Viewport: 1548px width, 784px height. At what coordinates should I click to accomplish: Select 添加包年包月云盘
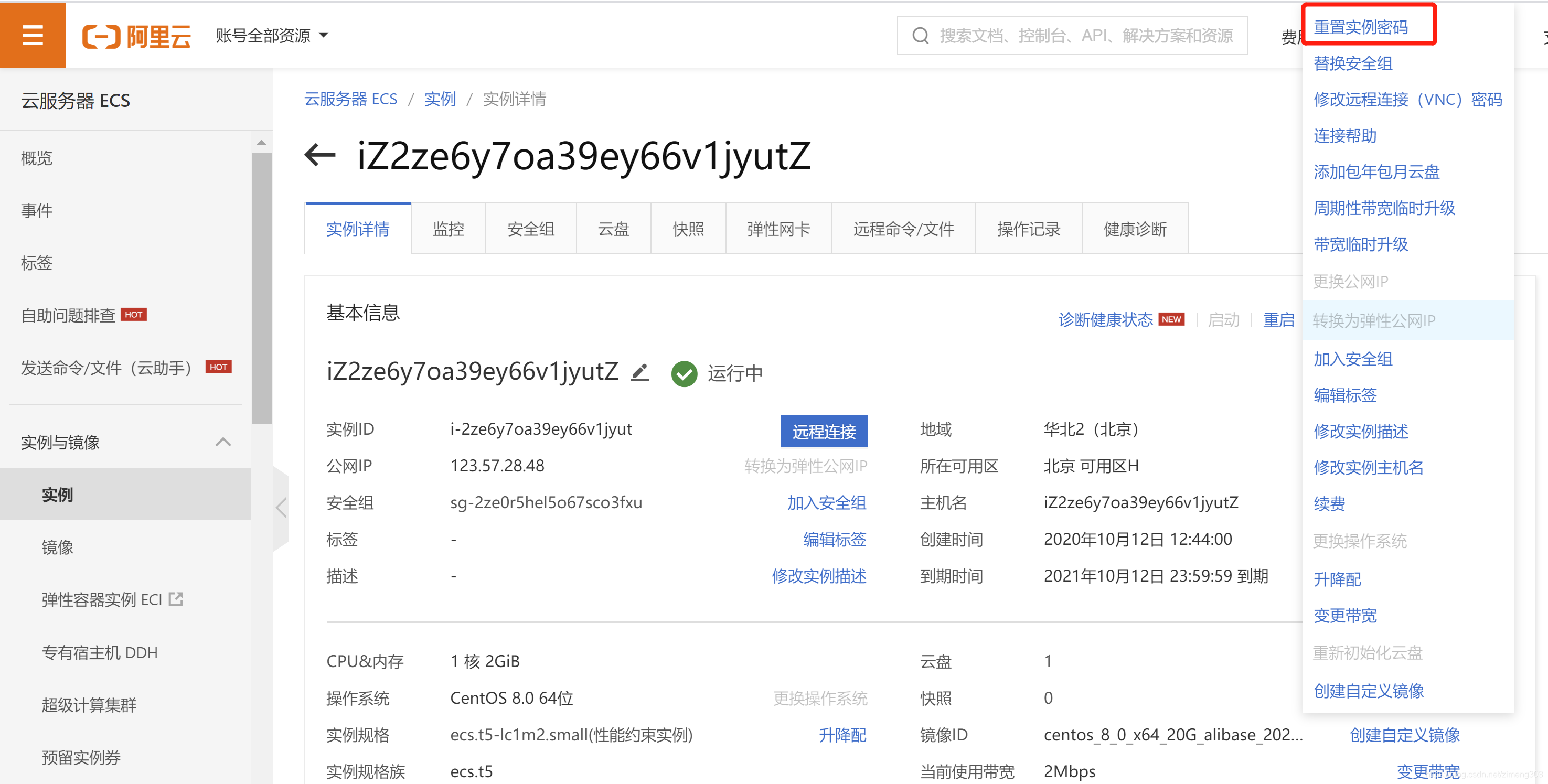coord(1376,172)
